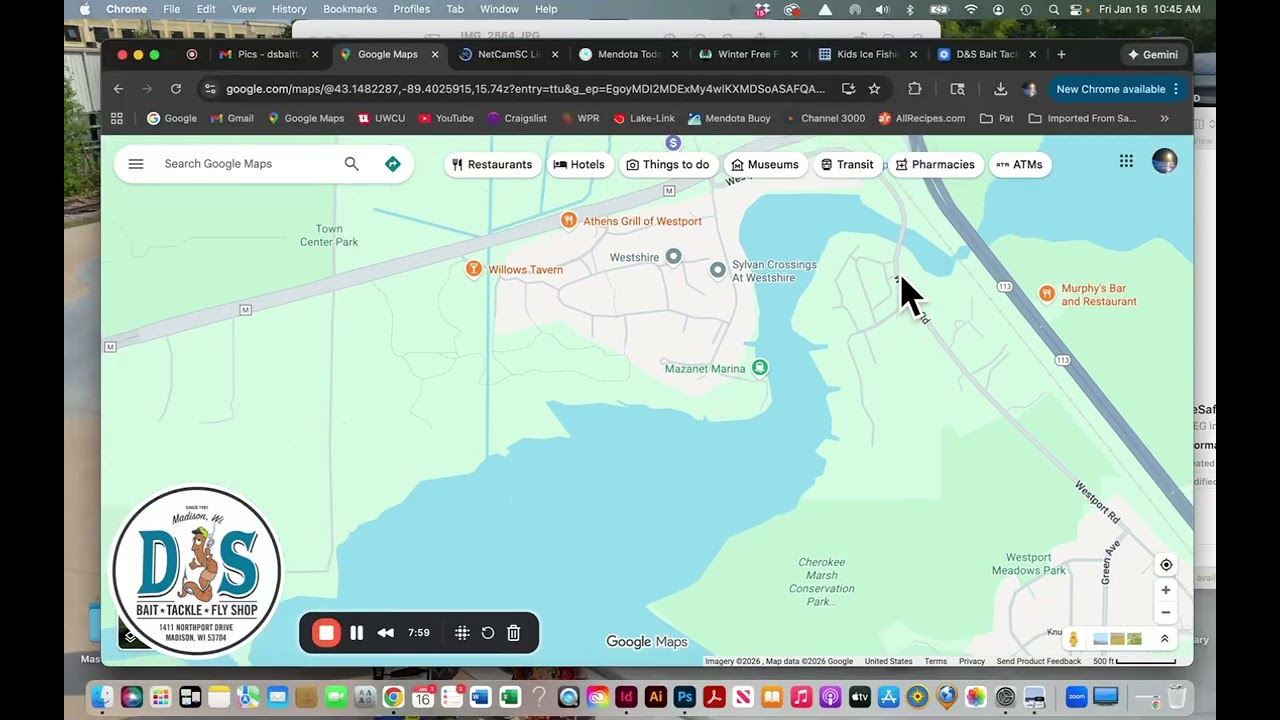Select the Mazanet Marina map pin
This screenshot has height=720, width=1280.
click(x=760, y=368)
